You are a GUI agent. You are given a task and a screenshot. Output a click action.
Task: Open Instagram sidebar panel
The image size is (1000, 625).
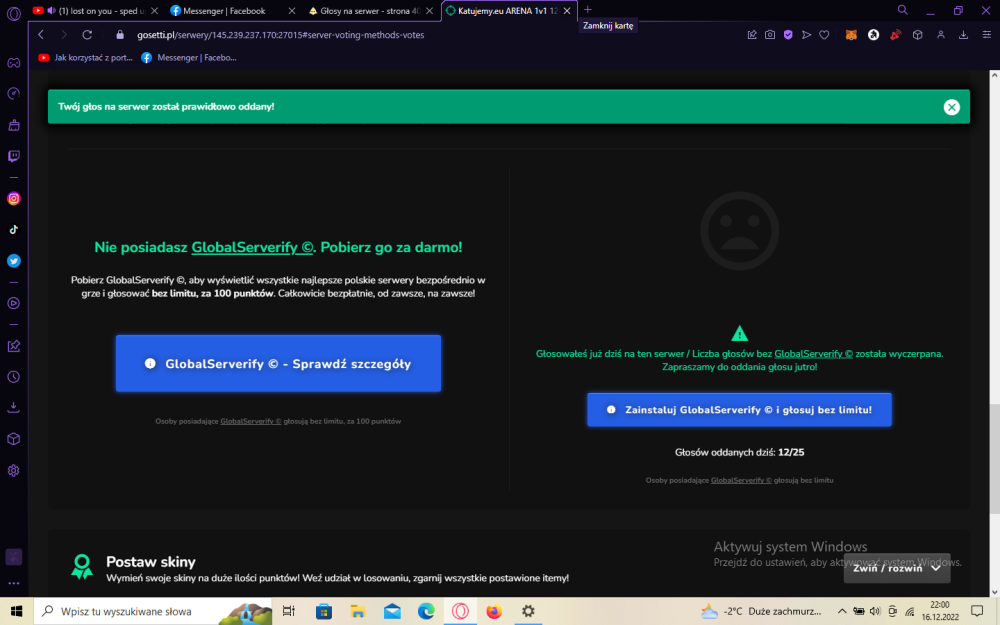(13, 199)
